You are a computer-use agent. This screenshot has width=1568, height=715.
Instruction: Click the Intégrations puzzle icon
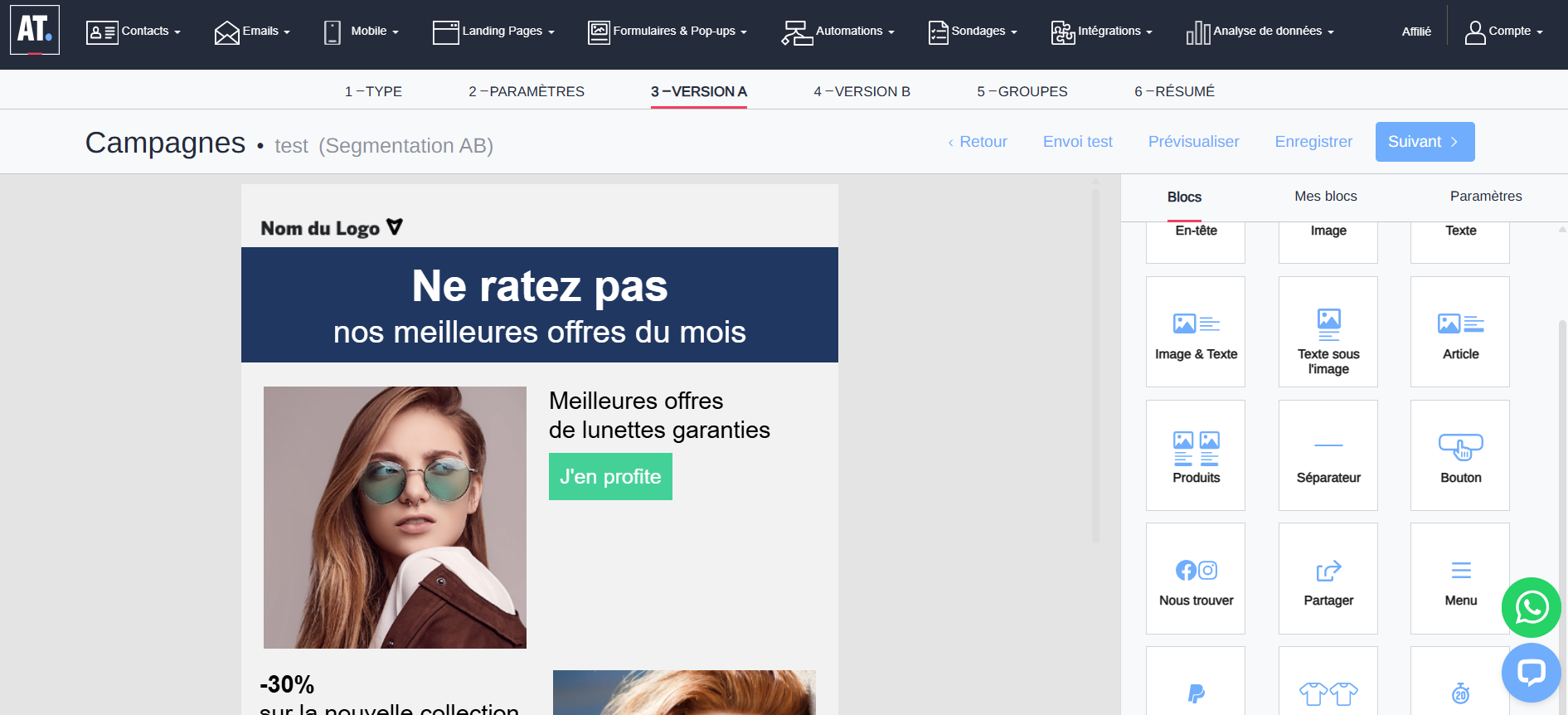1063,32
